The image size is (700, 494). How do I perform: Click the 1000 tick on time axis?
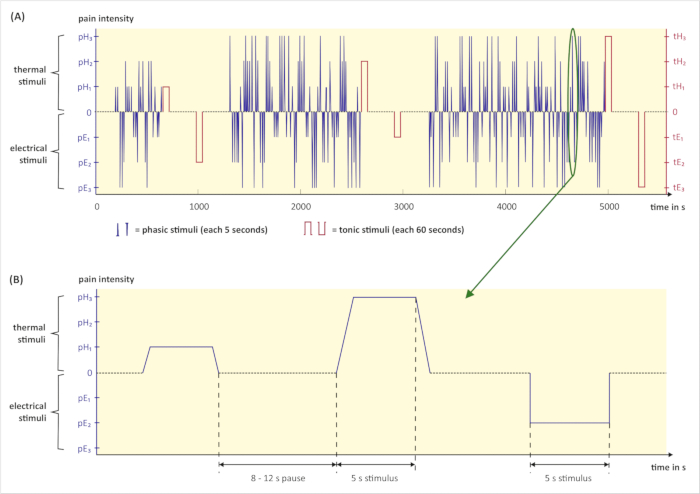pos(199,207)
